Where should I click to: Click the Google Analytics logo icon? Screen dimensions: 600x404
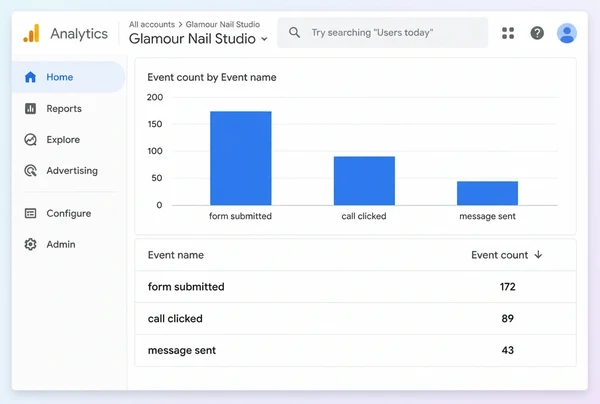tap(31, 33)
